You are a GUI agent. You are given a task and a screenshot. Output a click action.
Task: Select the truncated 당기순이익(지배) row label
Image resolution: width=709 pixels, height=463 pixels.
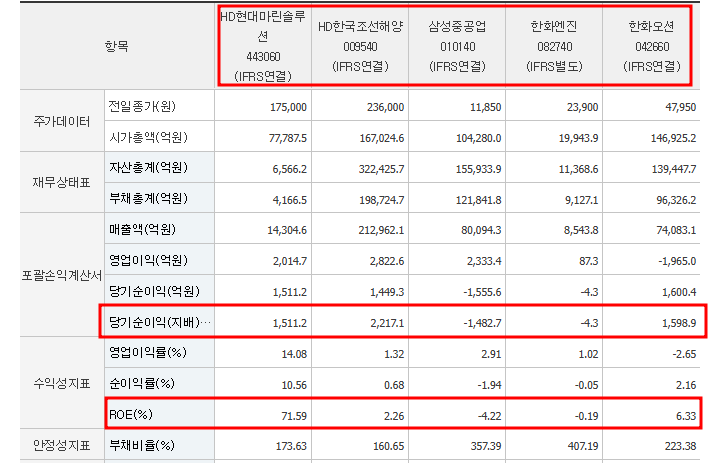[x=160, y=322]
